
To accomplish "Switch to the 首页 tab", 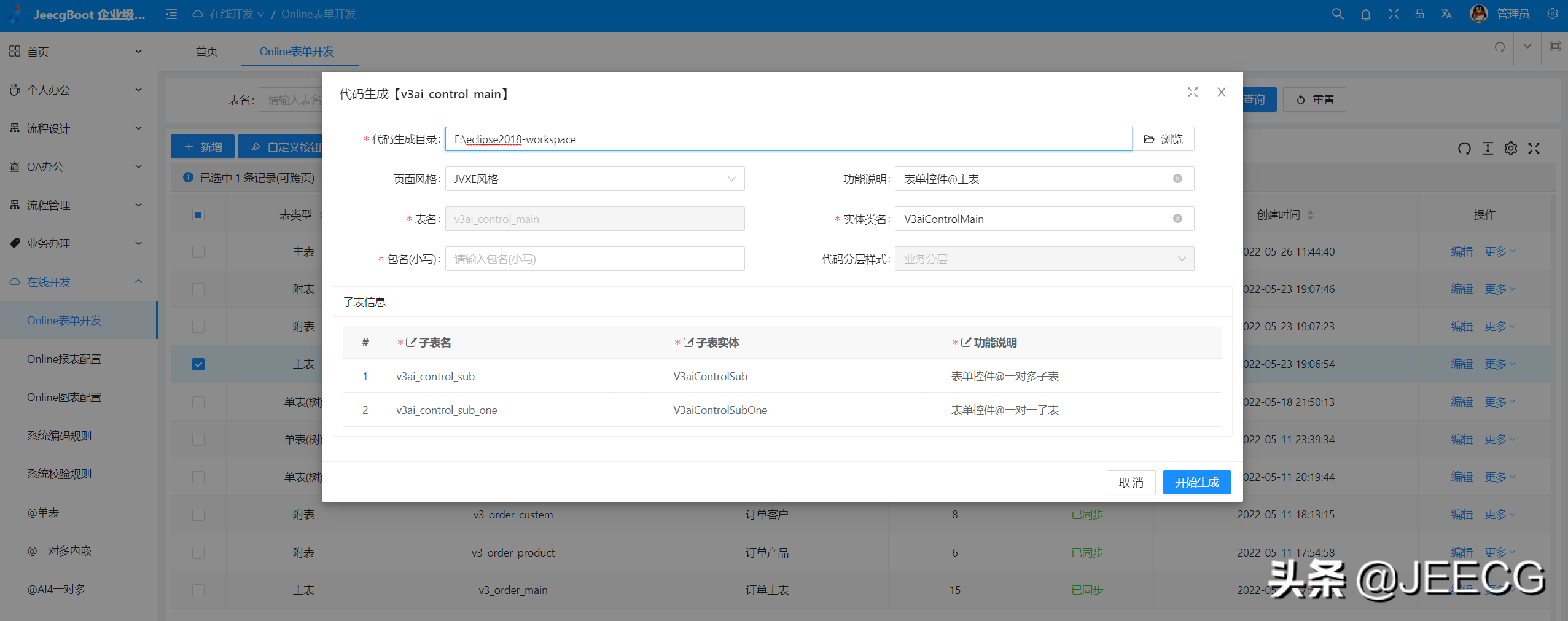I will pos(206,52).
